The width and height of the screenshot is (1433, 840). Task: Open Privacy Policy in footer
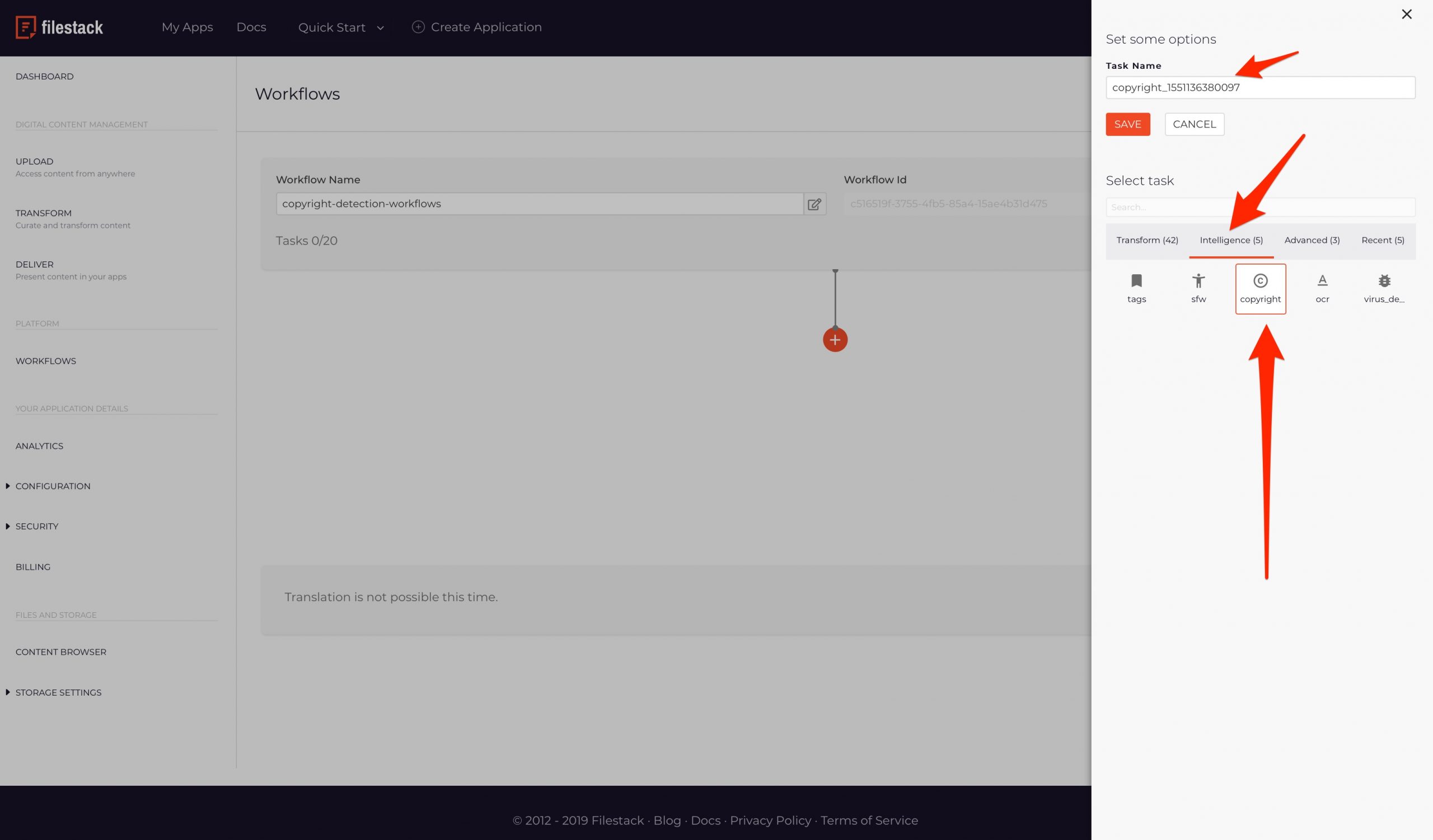(771, 820)
